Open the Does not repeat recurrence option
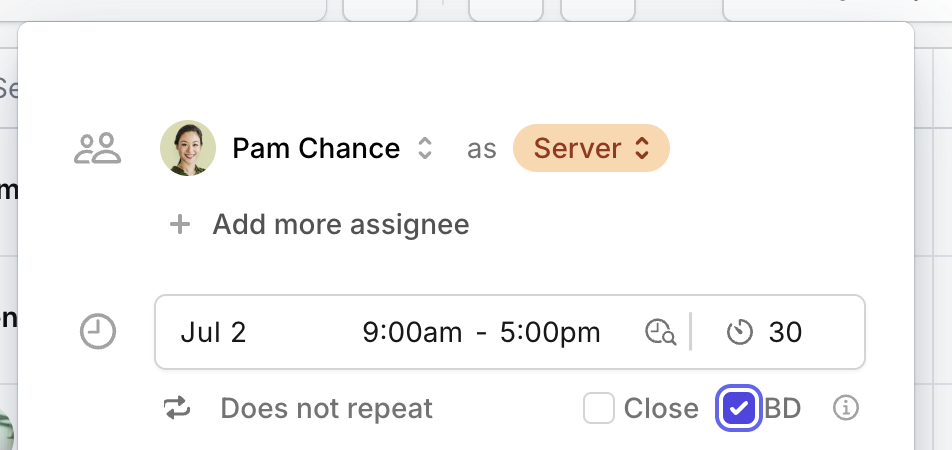The width and height of the screenshot is (952, 450). point(327,408)
